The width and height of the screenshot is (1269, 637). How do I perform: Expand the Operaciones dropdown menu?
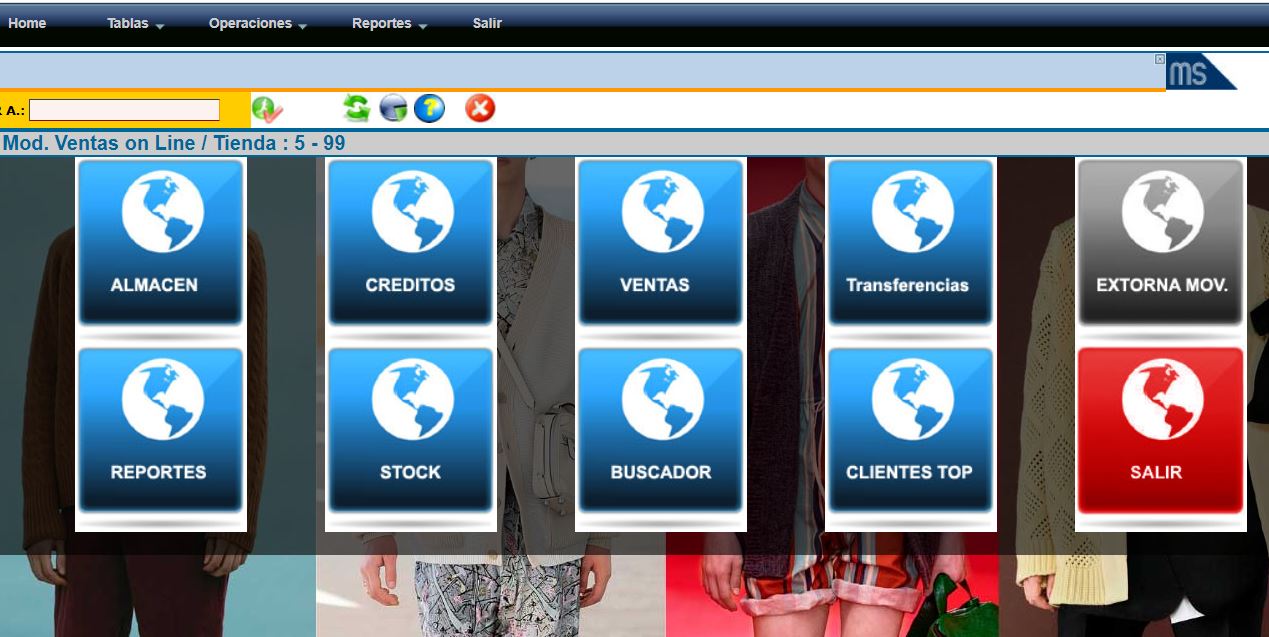(257, 24)
